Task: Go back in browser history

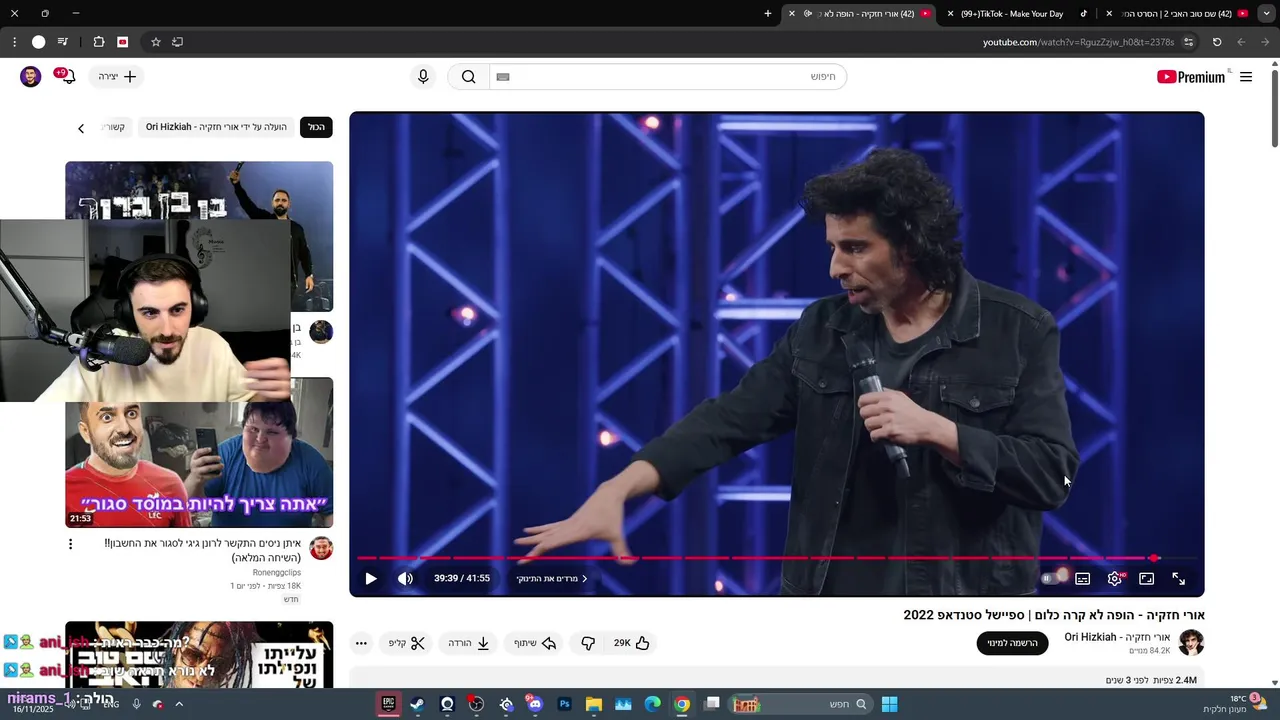Action: [x=1266, y=42]
